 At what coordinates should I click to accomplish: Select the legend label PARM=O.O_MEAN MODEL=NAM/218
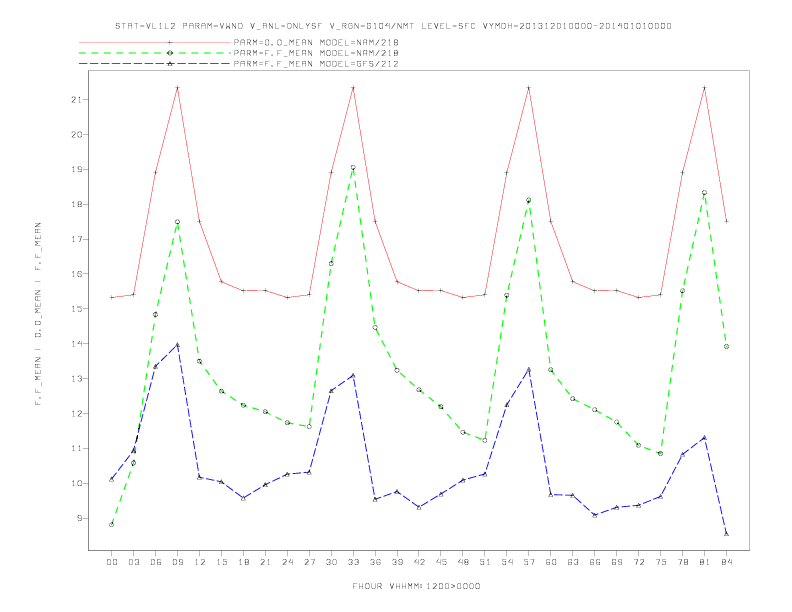click(x=316, y=42)
